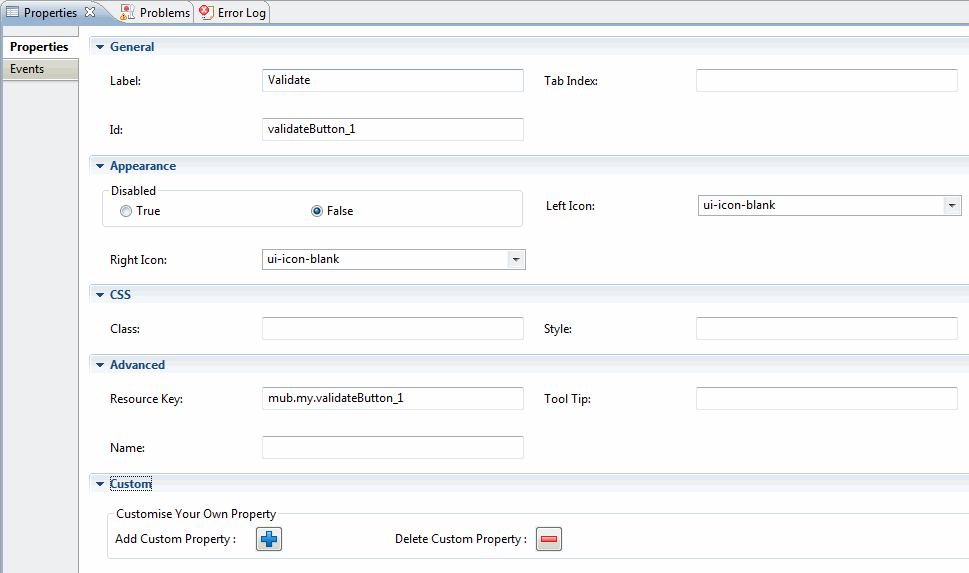This screenshot has height=573, width=969.
Task: Switch to the Error Log tab
Action: pyautogui.click(x=232, y=12)
